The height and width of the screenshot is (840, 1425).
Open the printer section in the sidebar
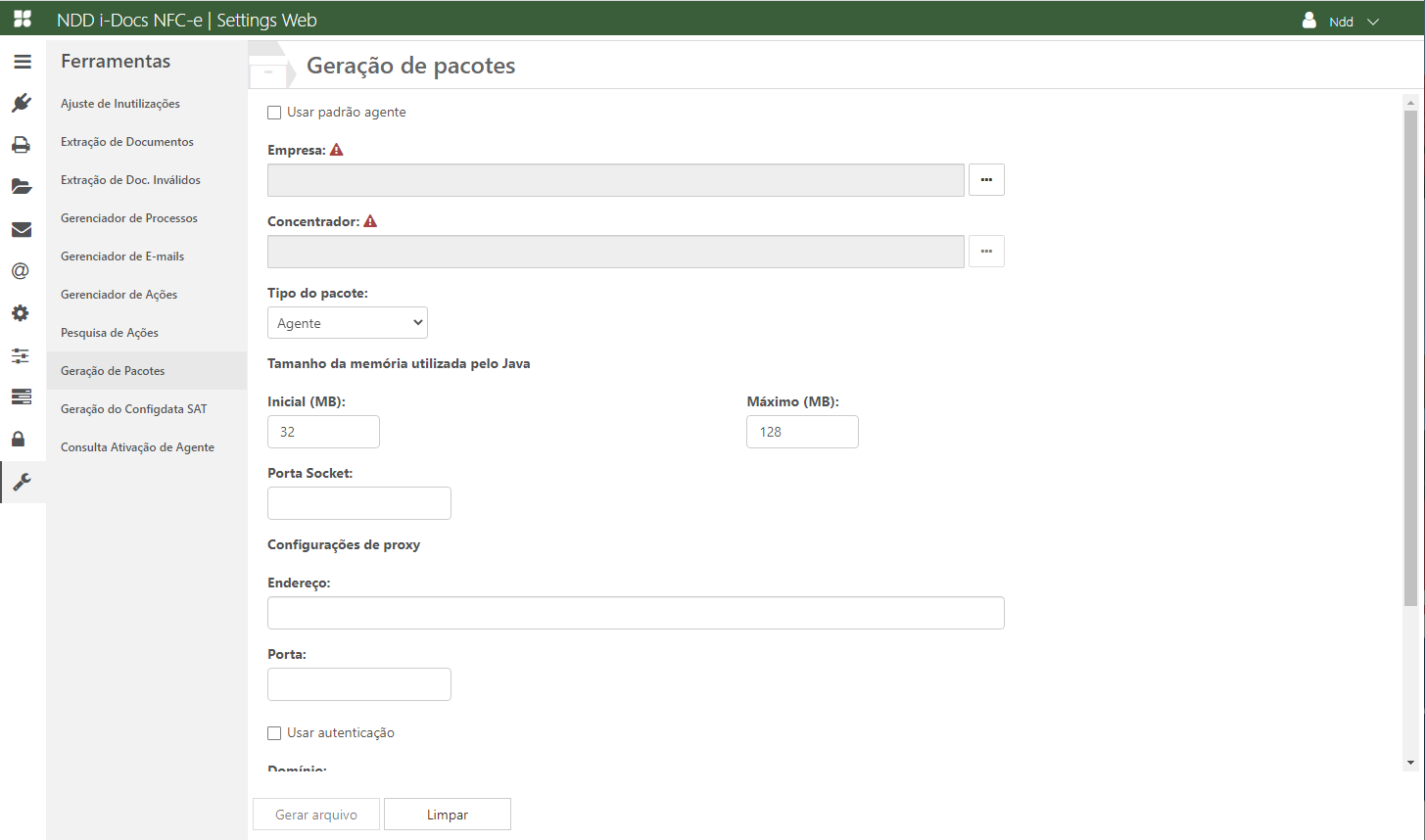point(22,145)
